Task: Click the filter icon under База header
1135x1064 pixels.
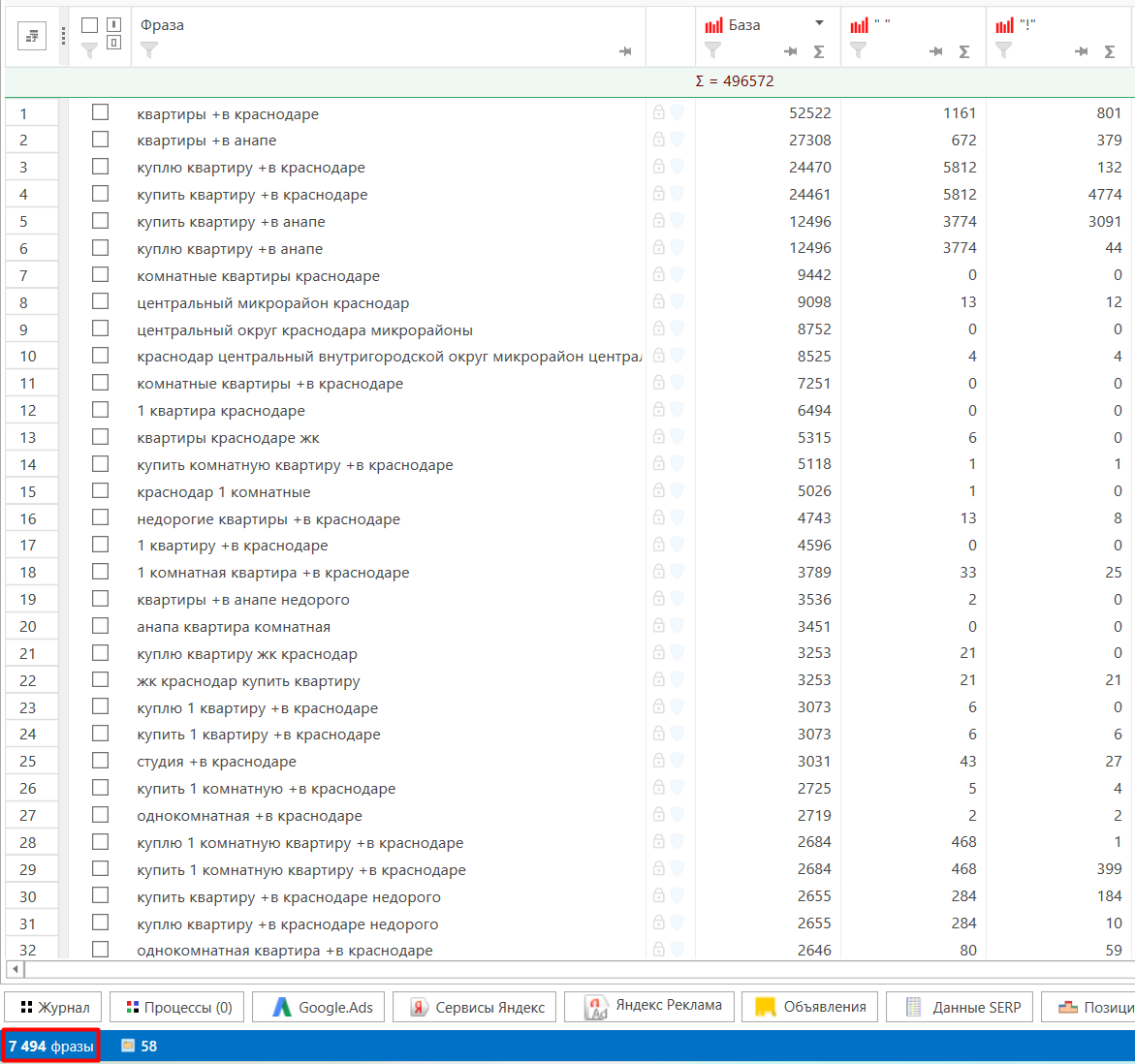Action: coord(712,50)
